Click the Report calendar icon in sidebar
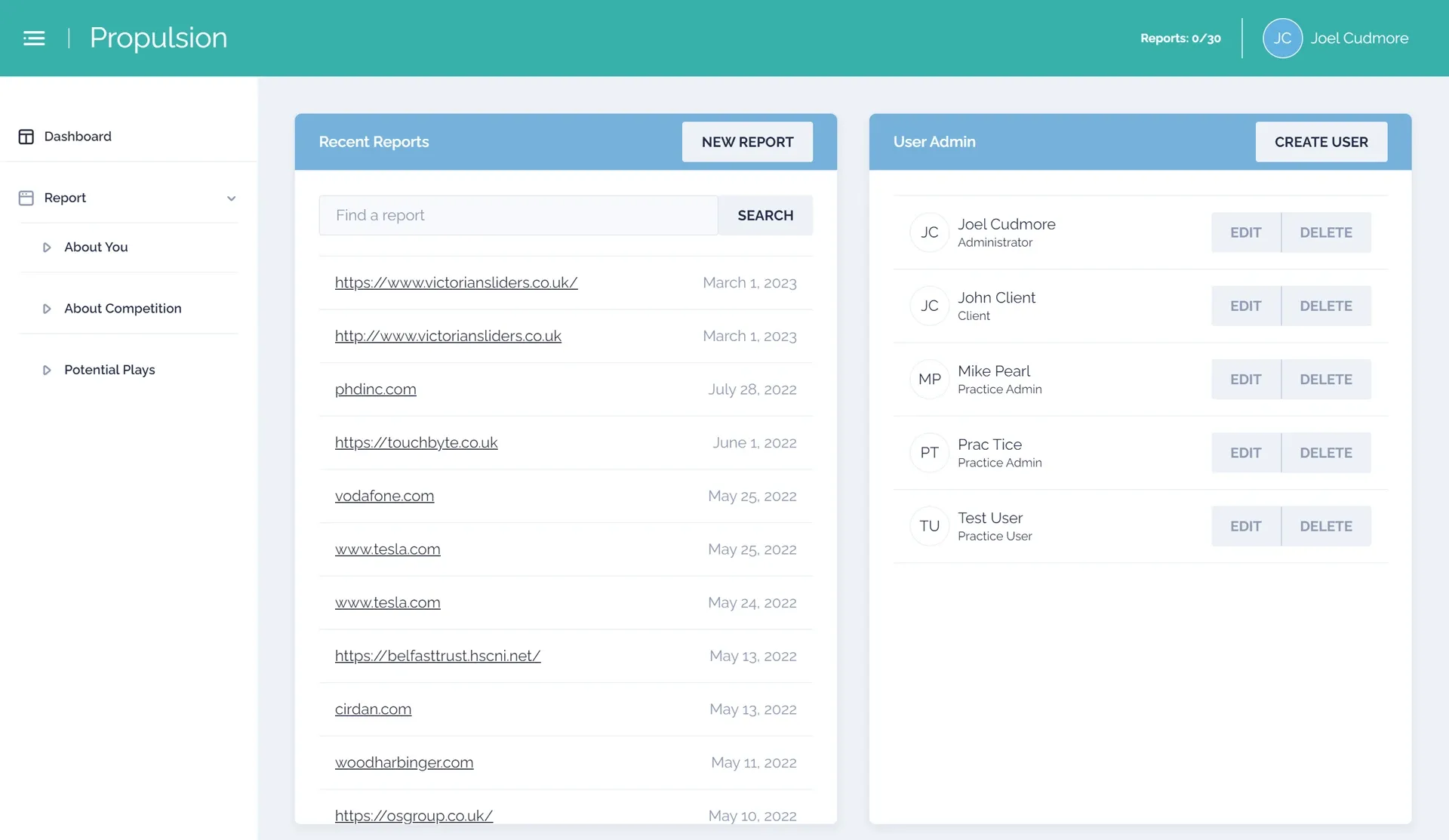 [x=26, y=198]
